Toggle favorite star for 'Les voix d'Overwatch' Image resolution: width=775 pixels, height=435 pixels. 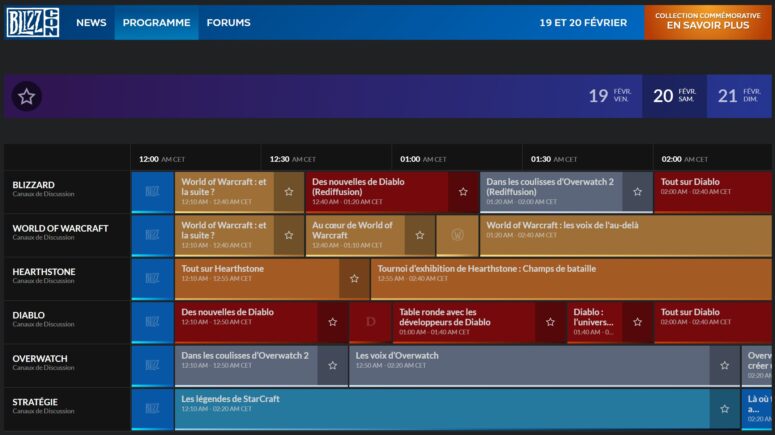pyautogui.click(x=725, y=366)
